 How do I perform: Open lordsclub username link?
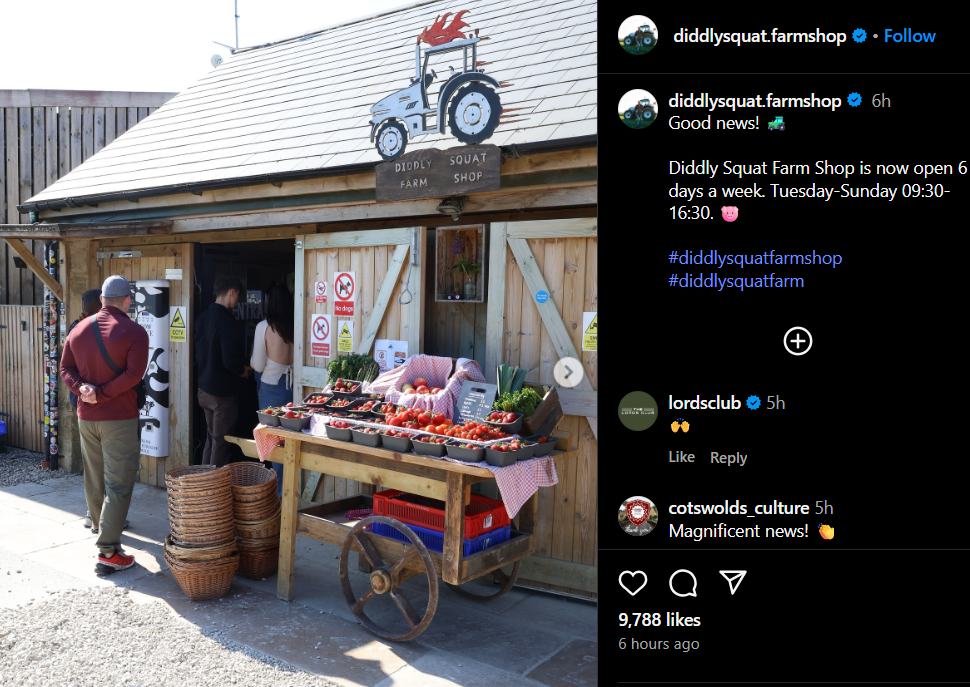pos(705,403)
